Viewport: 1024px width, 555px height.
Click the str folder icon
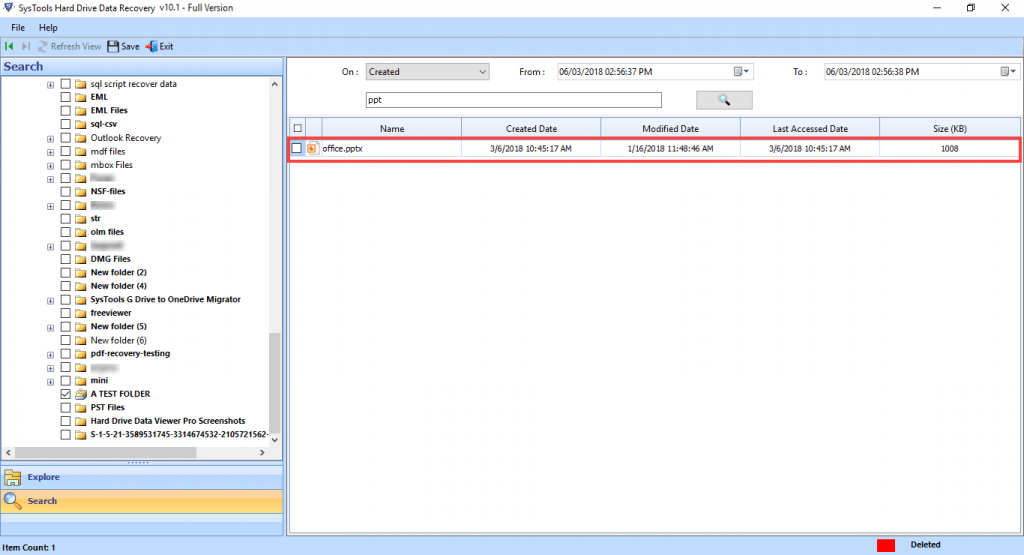pyautogui.click(x=81, y=219)
